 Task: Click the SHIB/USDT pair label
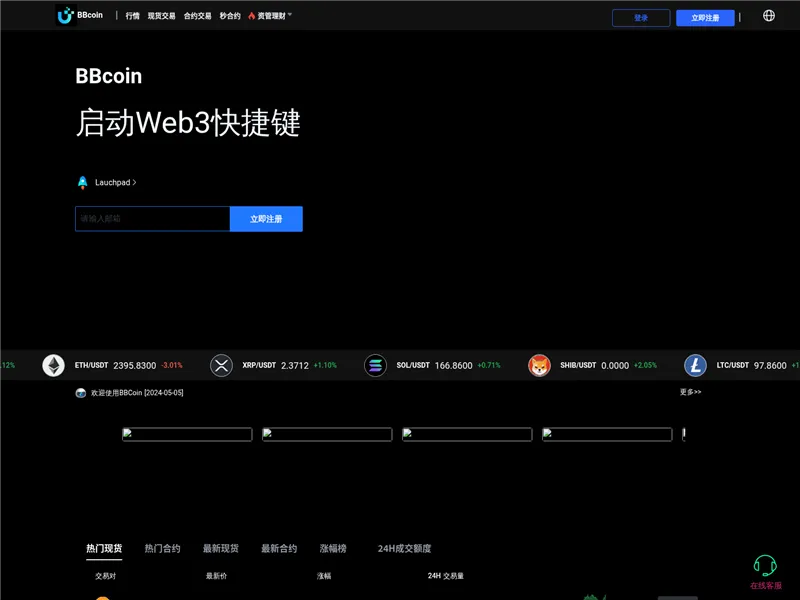pos(578,365)
